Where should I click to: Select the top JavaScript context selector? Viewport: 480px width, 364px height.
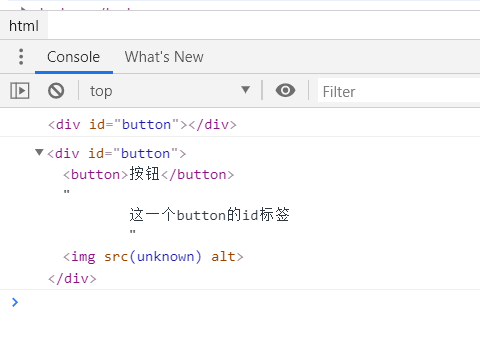[x=170, y=91]
